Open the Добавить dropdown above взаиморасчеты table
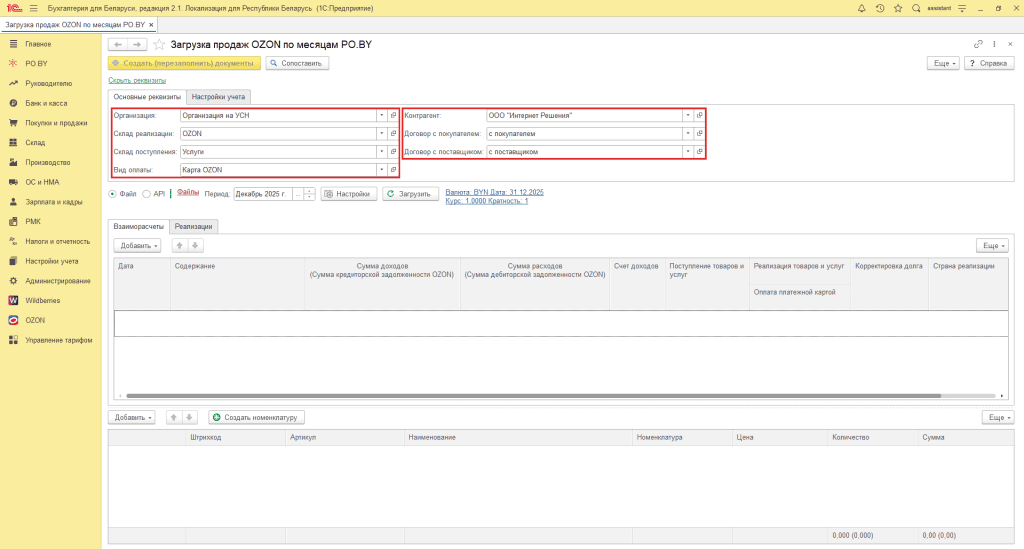This screenshot has height=549, width=1024. [136, 245]
